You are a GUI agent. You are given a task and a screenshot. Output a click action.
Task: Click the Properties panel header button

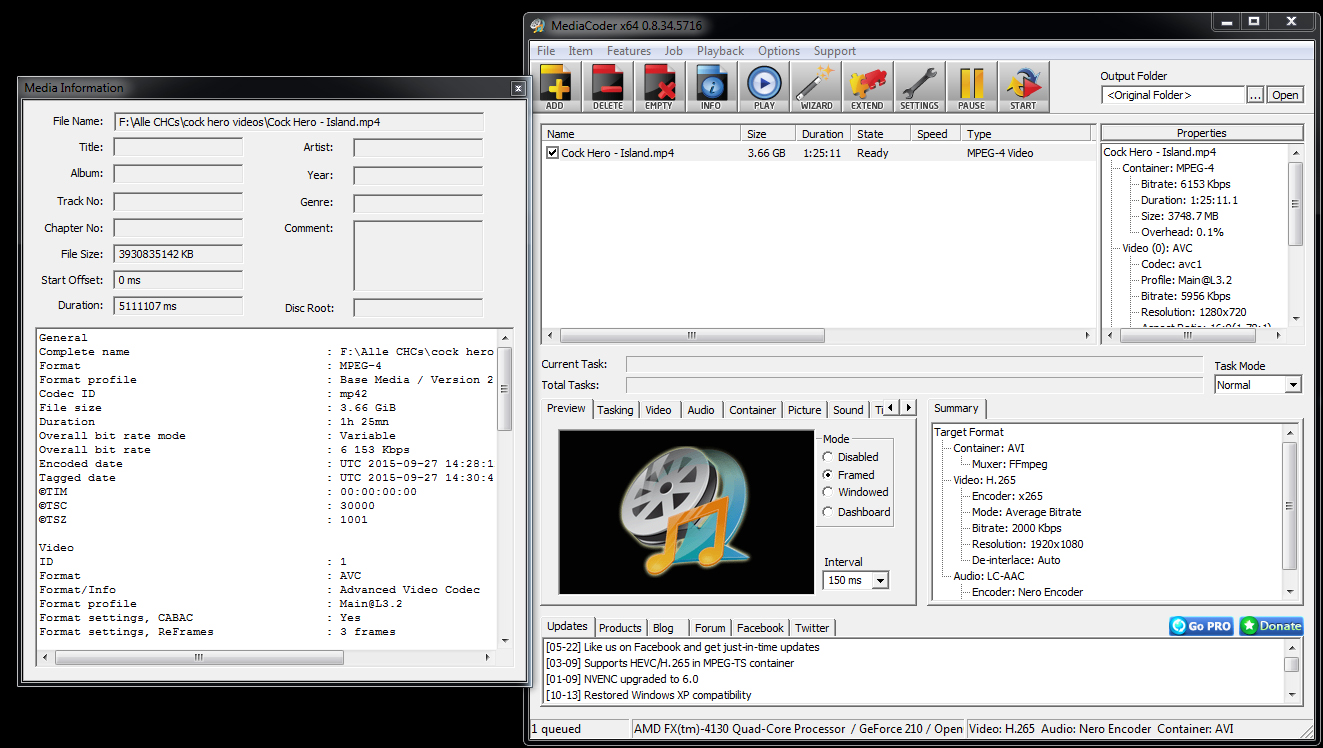coord(1202,133)
